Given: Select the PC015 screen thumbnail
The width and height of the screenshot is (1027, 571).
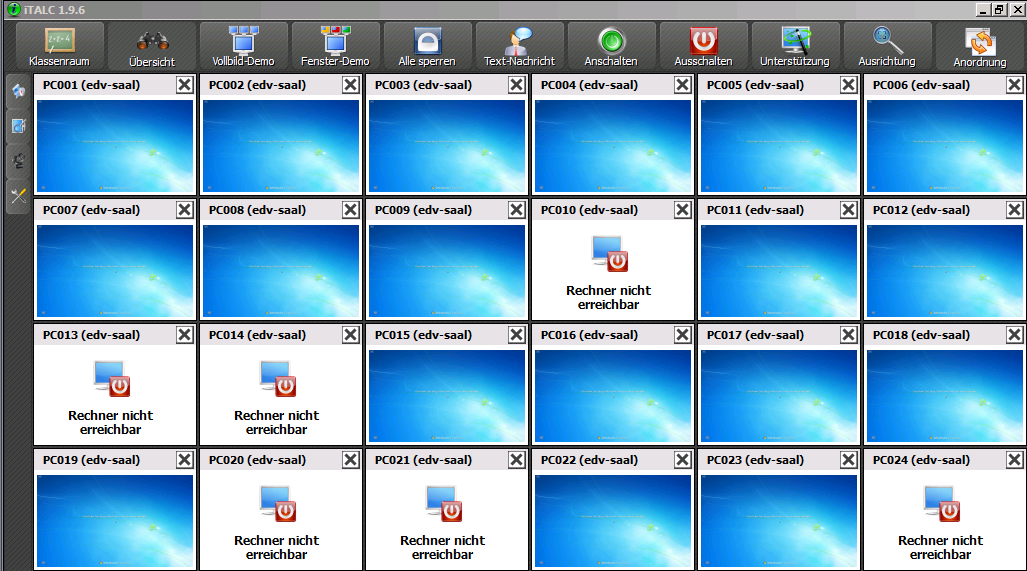Looking at the screenshot, I should pos(447,395).
